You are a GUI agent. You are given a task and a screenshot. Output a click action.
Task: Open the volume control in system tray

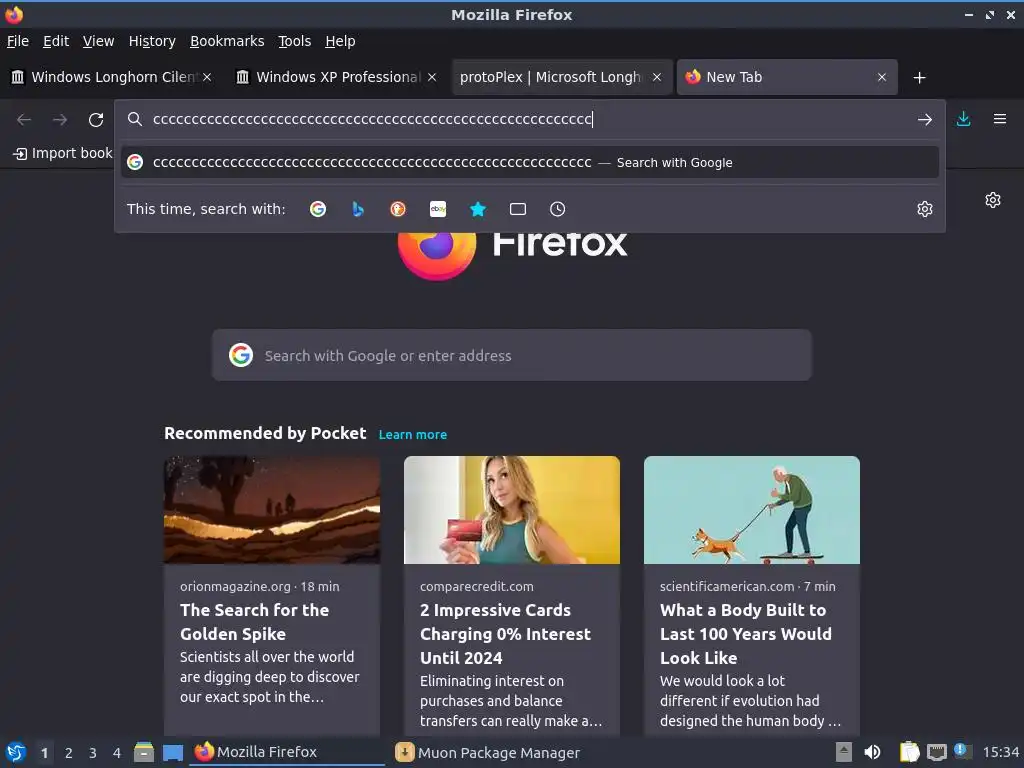872,752
